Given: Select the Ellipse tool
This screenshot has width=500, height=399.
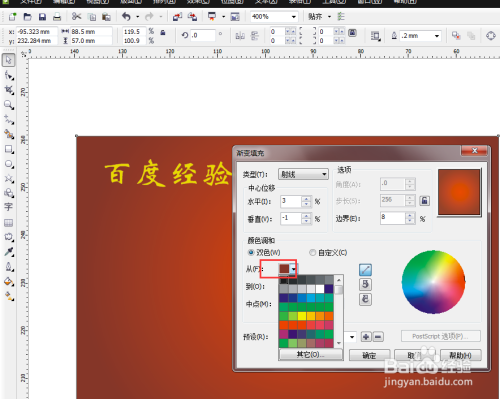Looking at the screenshot, I should 9,164.
